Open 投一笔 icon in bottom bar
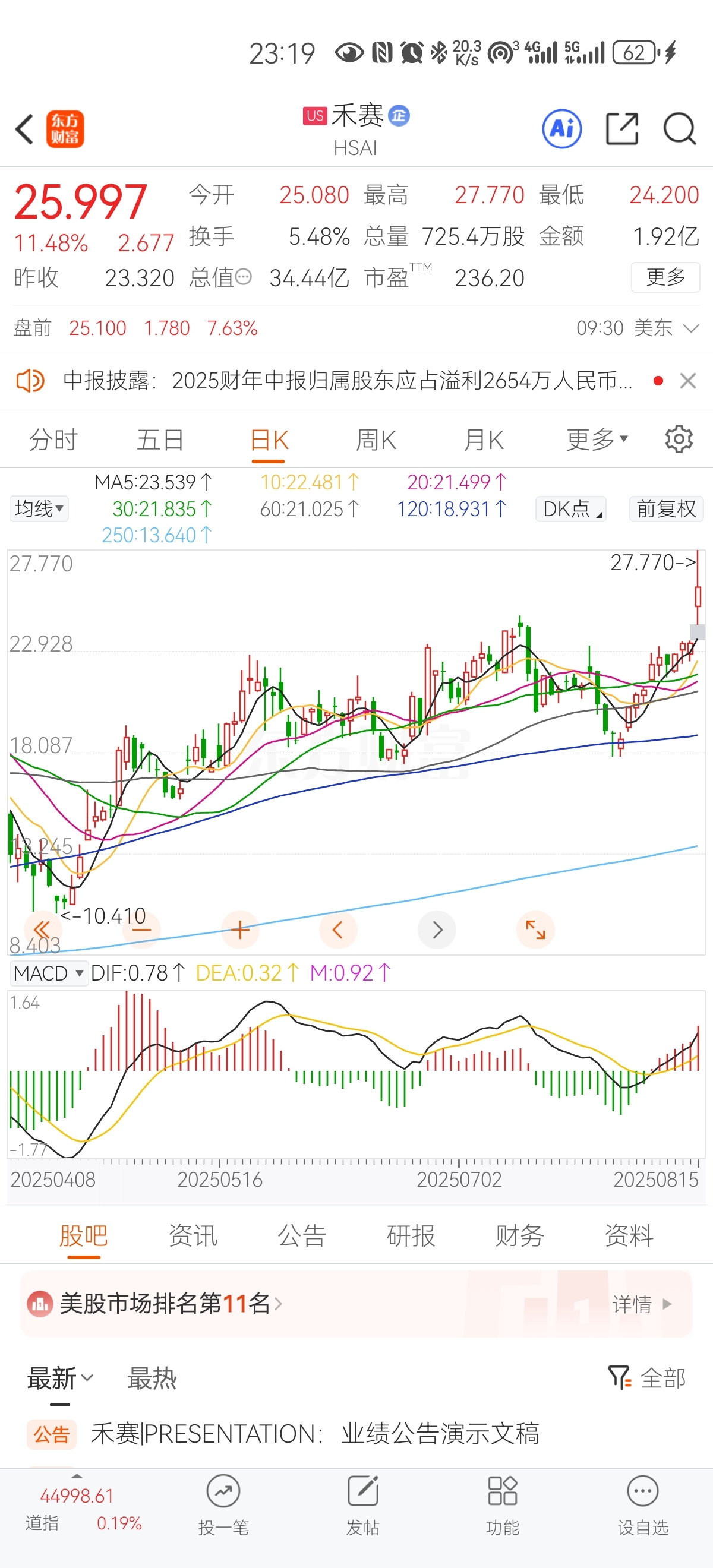The width and height of the screenshot is (713, 1568). (x=223, y=1491)
